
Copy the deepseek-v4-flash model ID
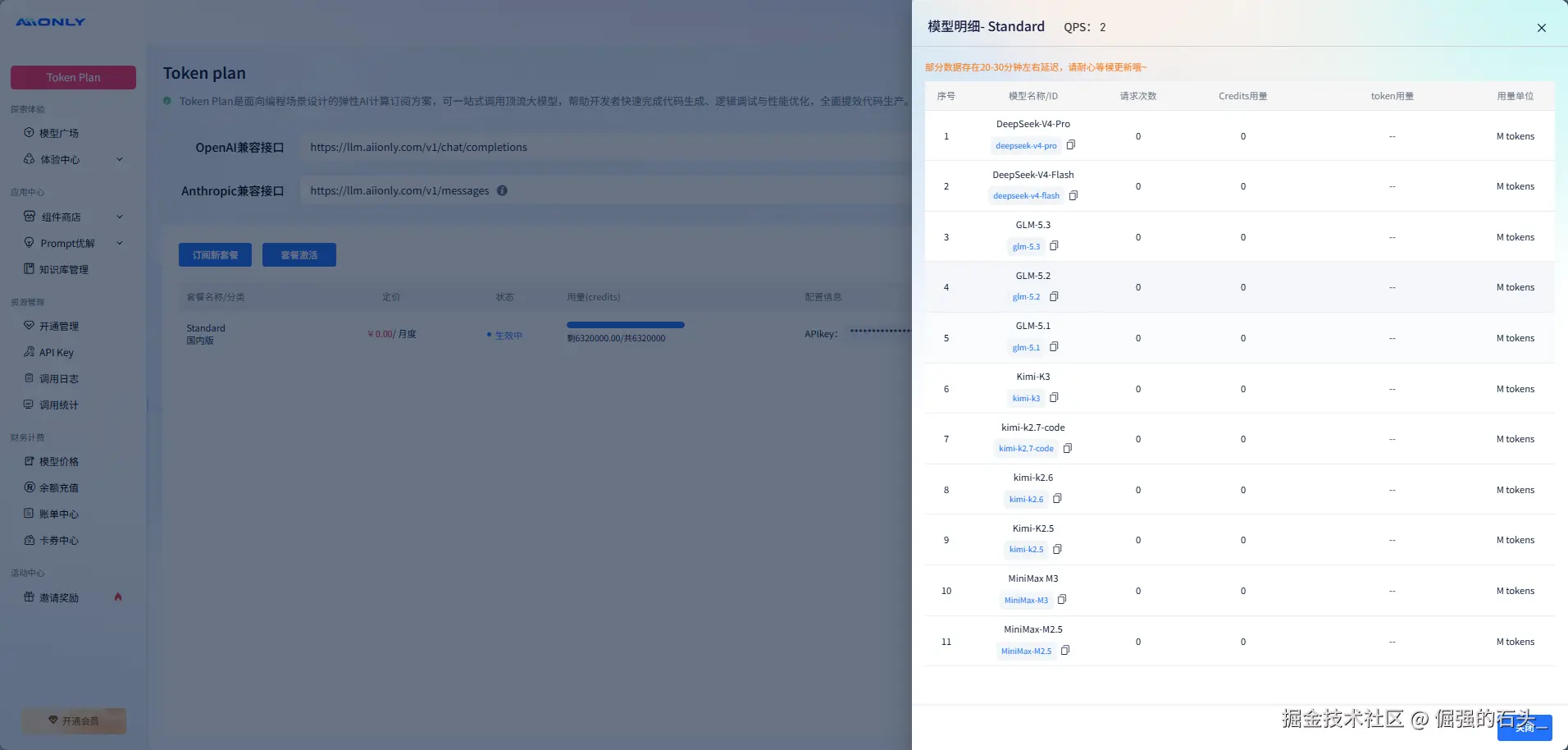coord(1073,195)
